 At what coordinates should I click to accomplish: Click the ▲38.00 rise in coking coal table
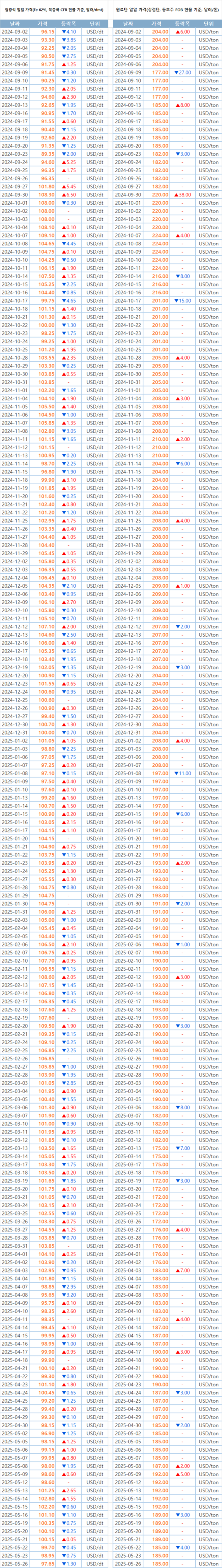point(182,195)
